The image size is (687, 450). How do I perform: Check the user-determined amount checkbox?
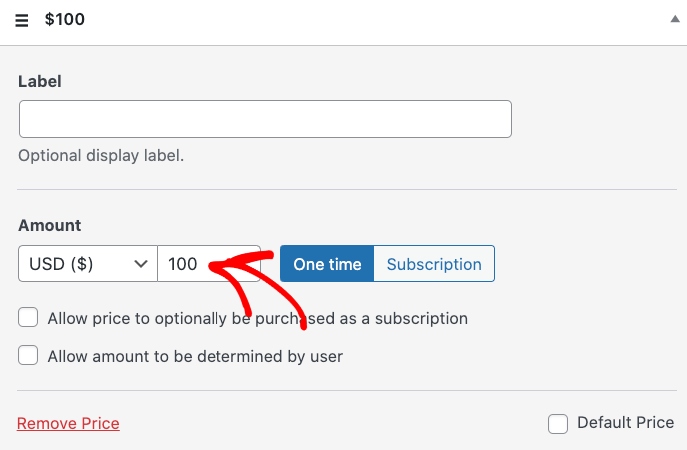(x=29, y=355)
